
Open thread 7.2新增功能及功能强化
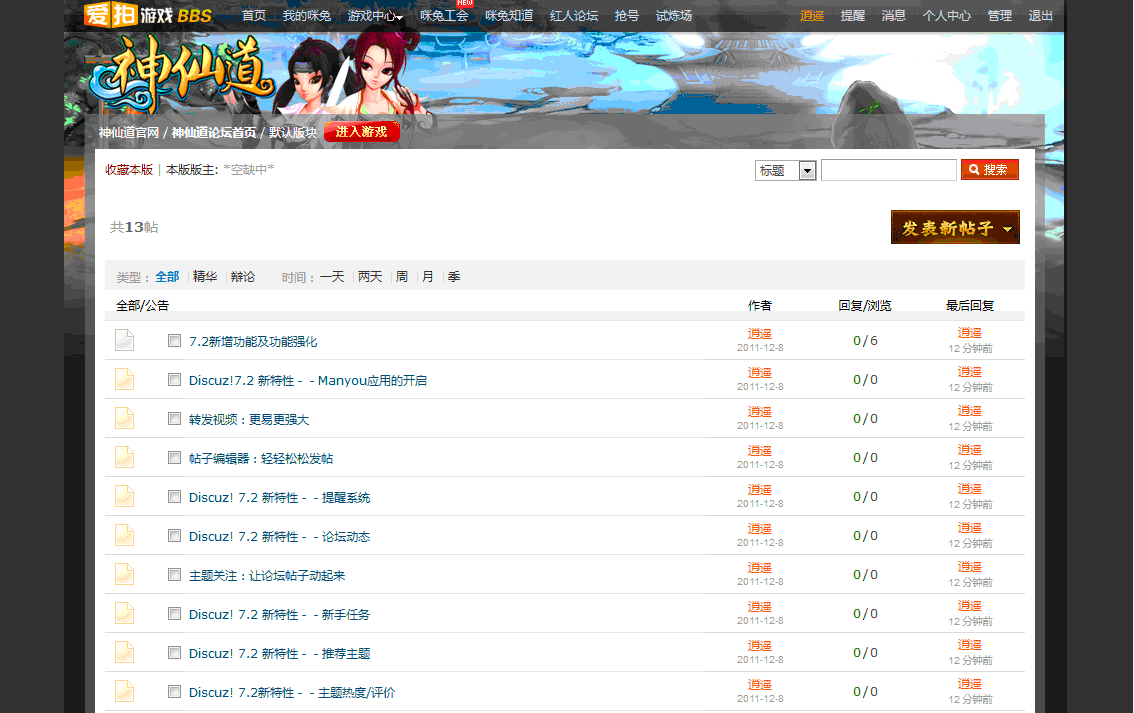(x=253, y=341)
